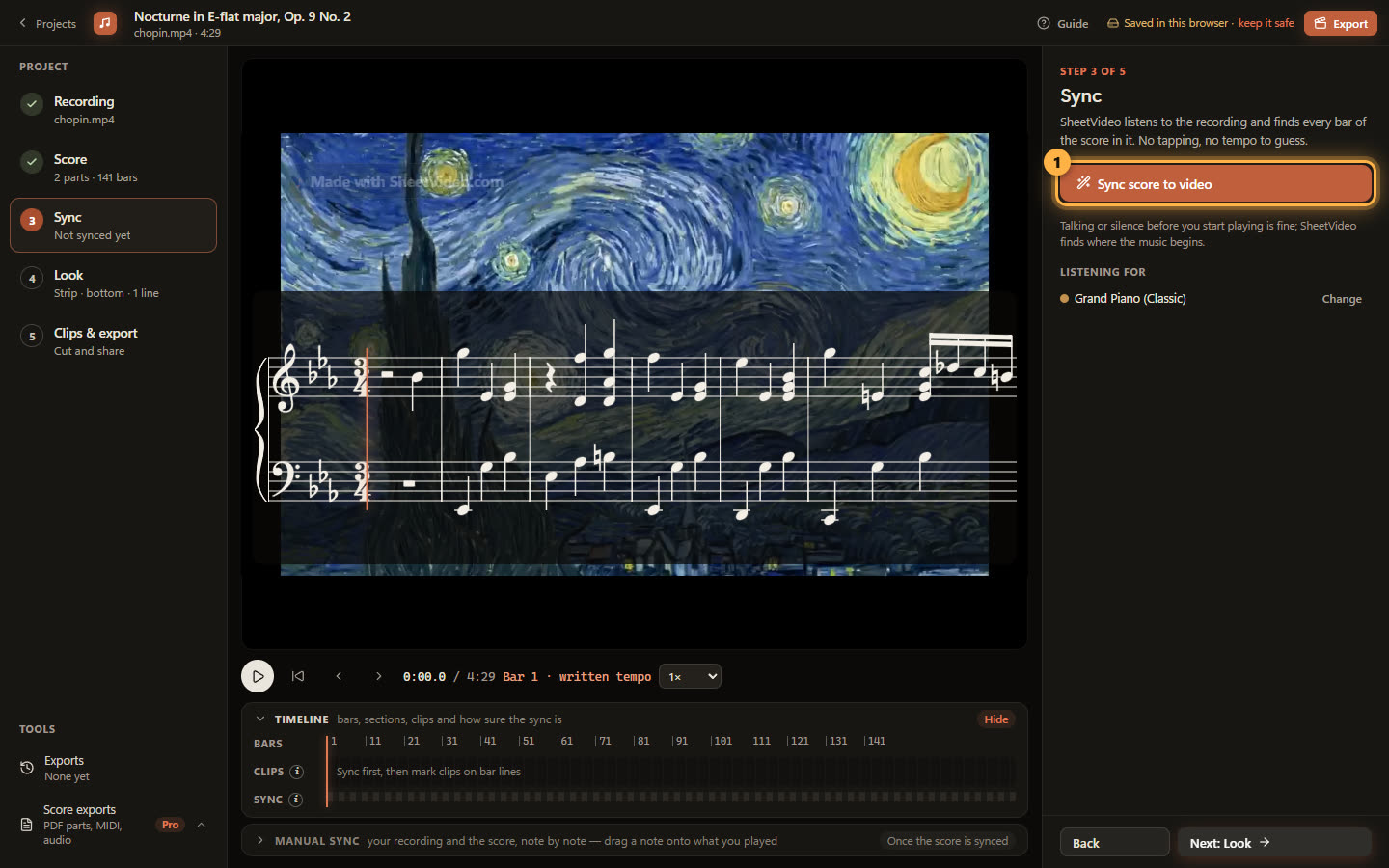Image resolution: width=1389 pixels, height=868 pixels.
Task: Click the 'Once the score is synced' label
Action: point(947,841)
